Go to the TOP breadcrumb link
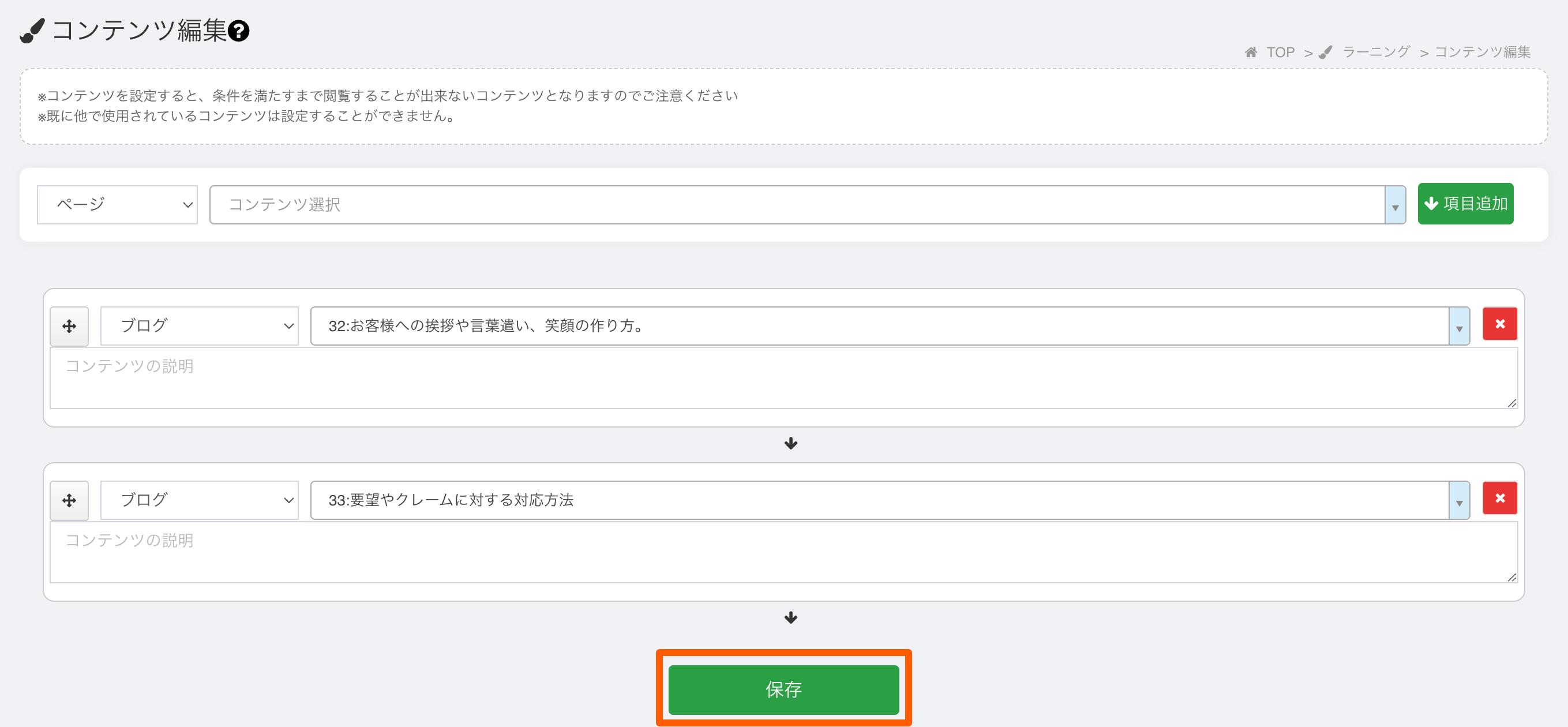Viewport: 1568px width, 727px height. tap(1281, 53)
